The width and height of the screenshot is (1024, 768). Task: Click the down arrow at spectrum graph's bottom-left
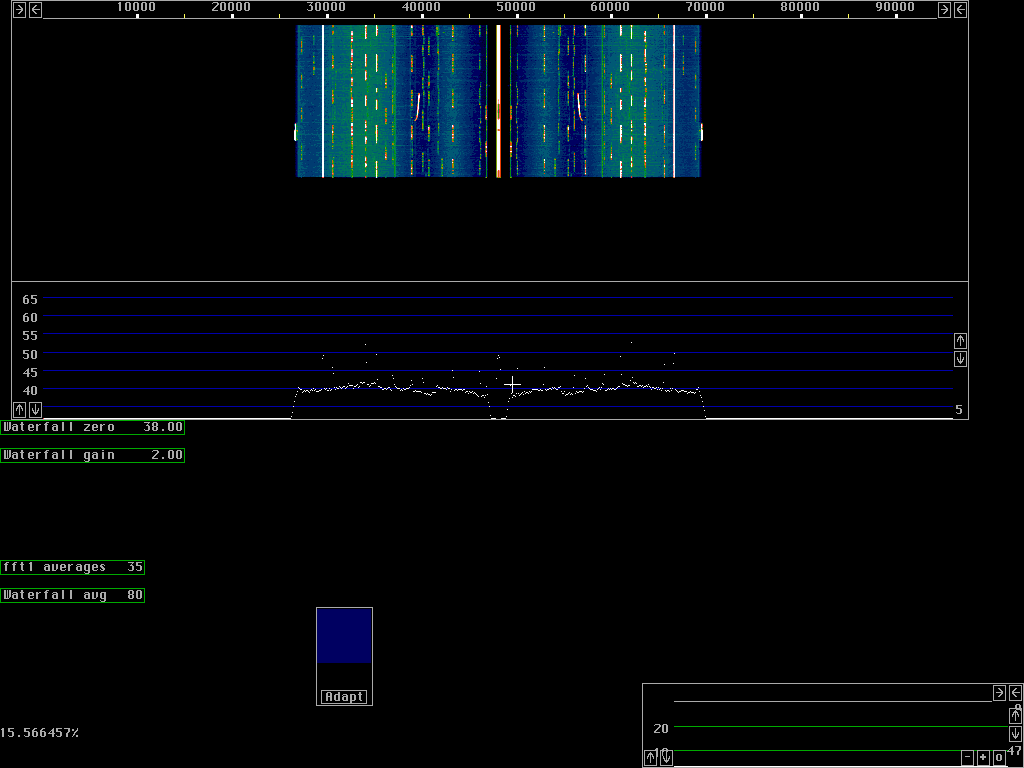36,409
